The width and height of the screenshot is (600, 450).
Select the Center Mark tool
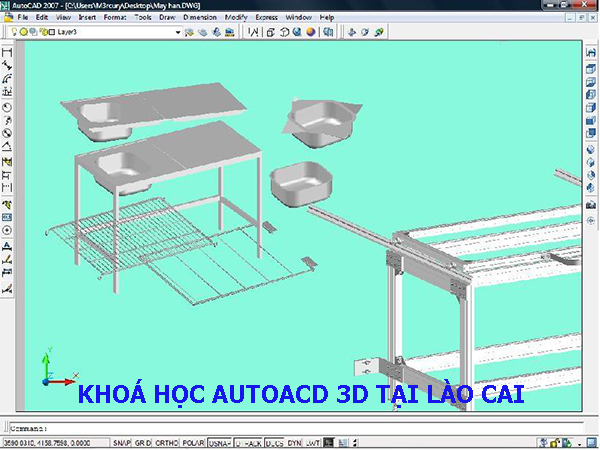coord(7,230)
